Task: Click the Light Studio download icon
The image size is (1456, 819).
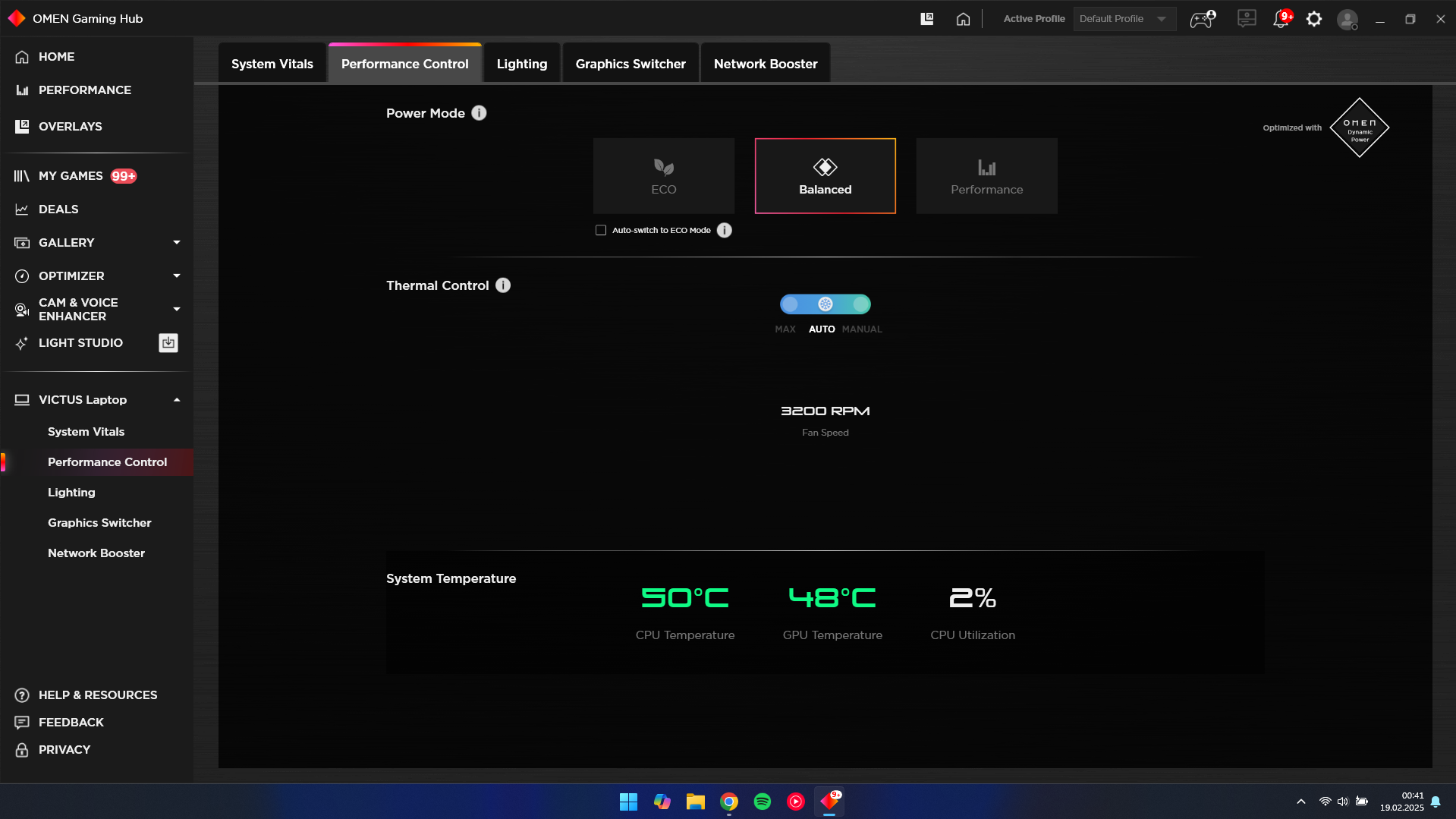Action: (x=168, y=343)
